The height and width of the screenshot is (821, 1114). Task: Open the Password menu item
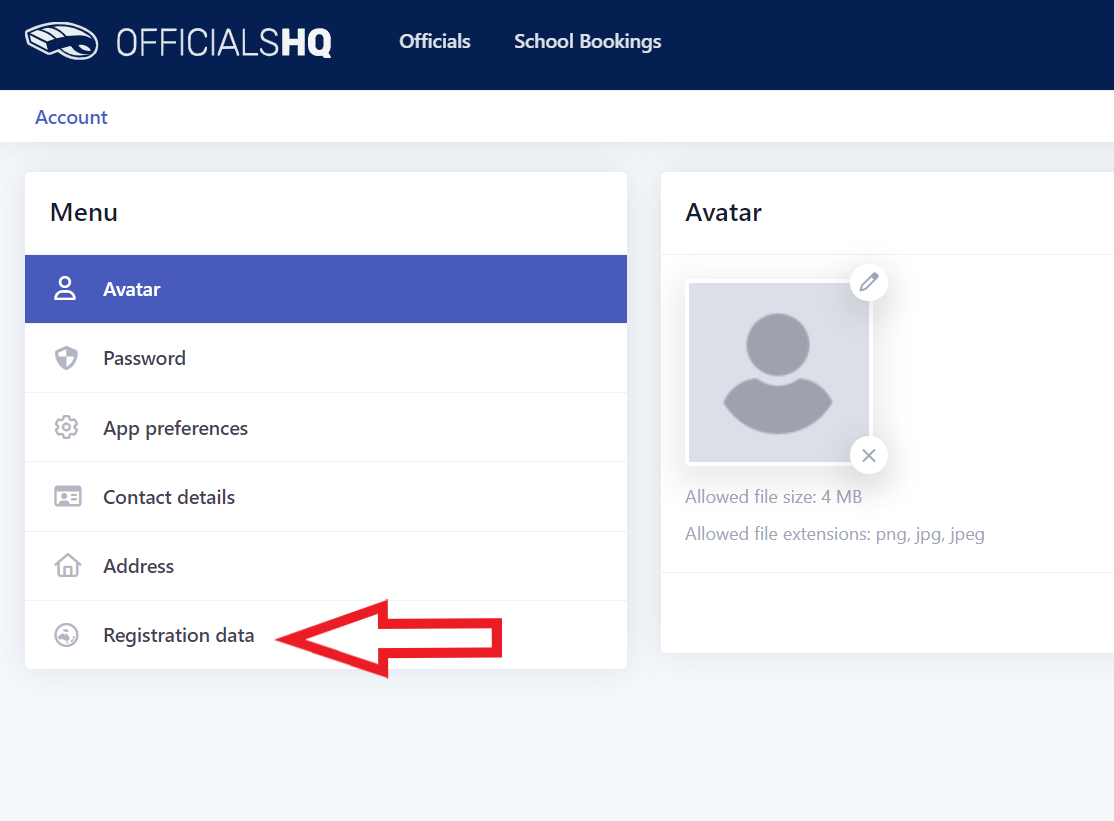coord(326,358)
